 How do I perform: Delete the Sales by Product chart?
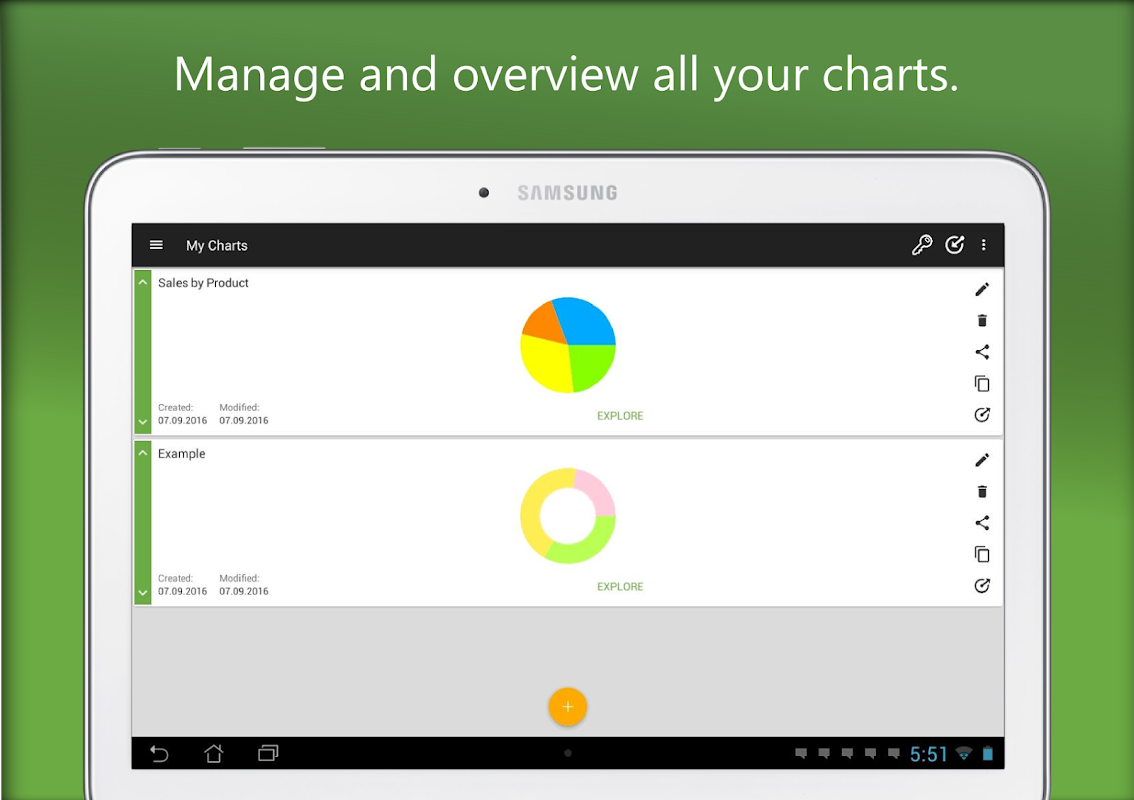(x=982, y=320)
